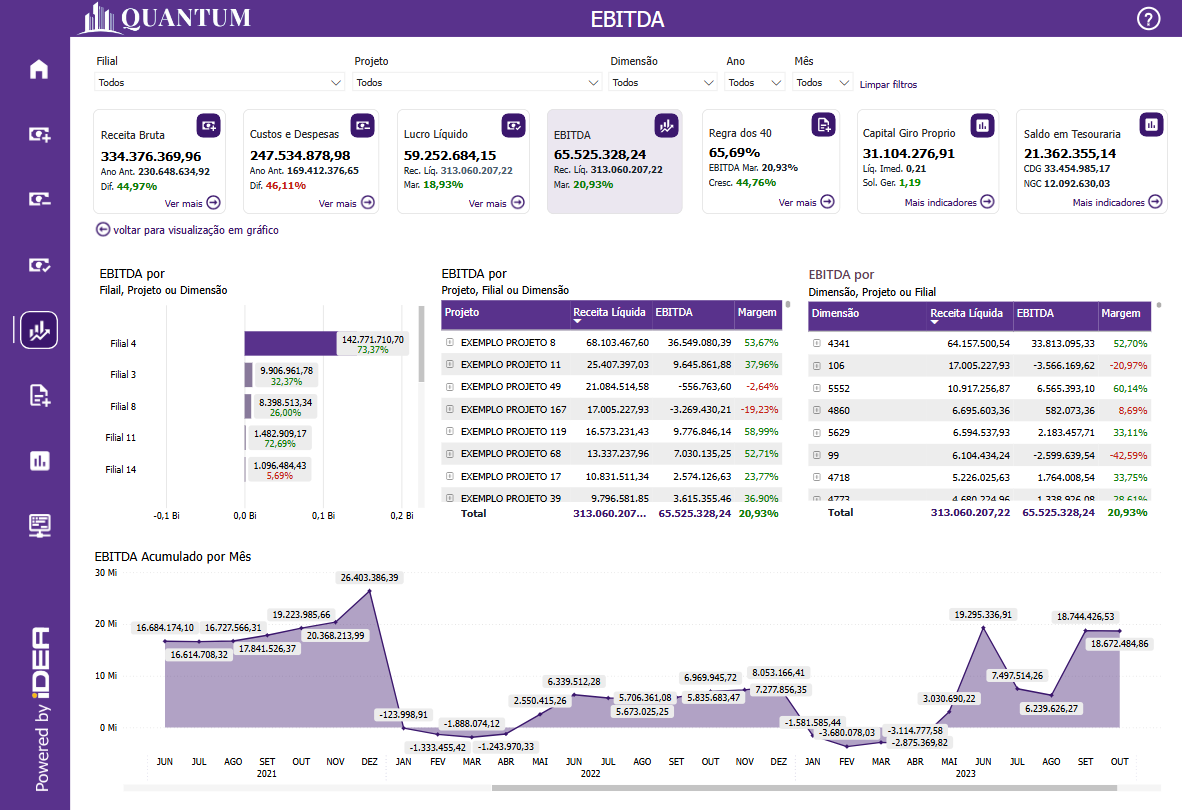Screen dimensions: 1182x810
Task: Click the Capital Giro Proprio card icon
Action: [x=982, y=124]
